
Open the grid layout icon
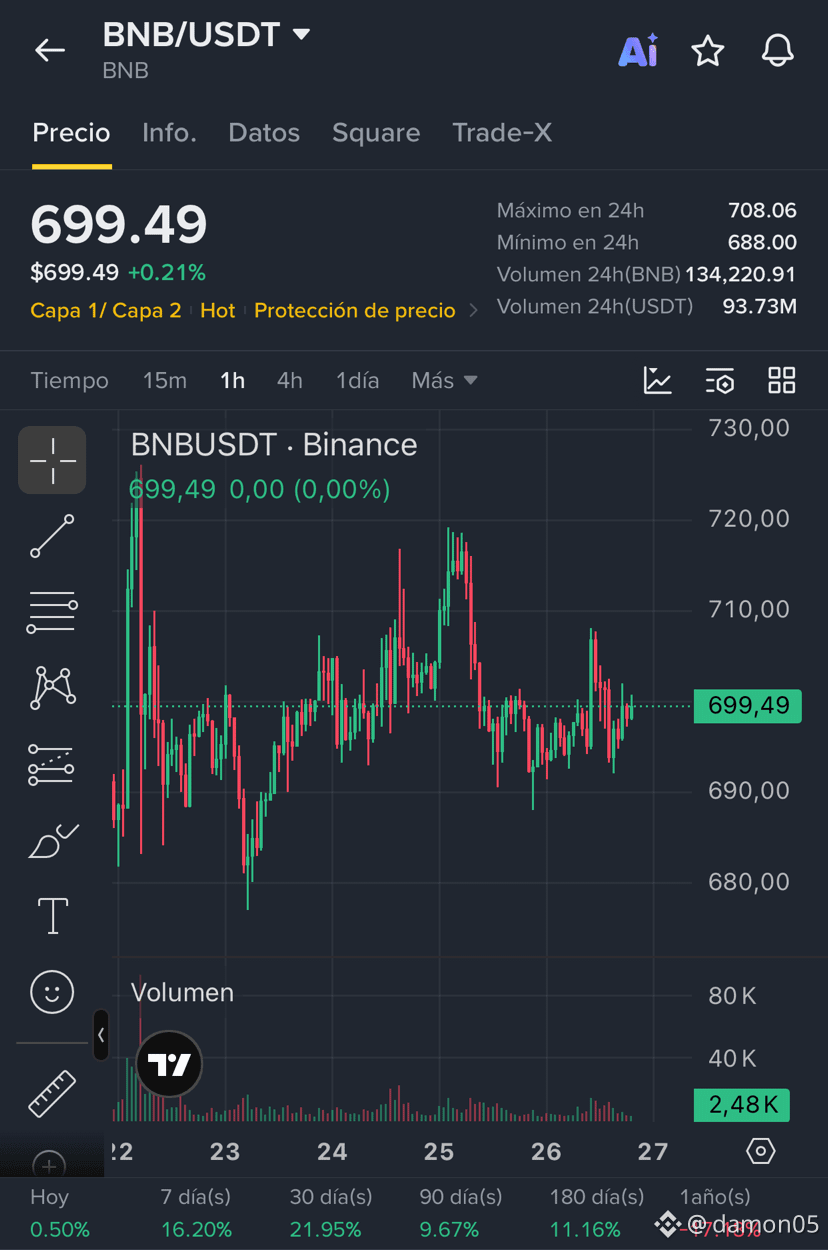pyautogui.click(x=782, y=381)
